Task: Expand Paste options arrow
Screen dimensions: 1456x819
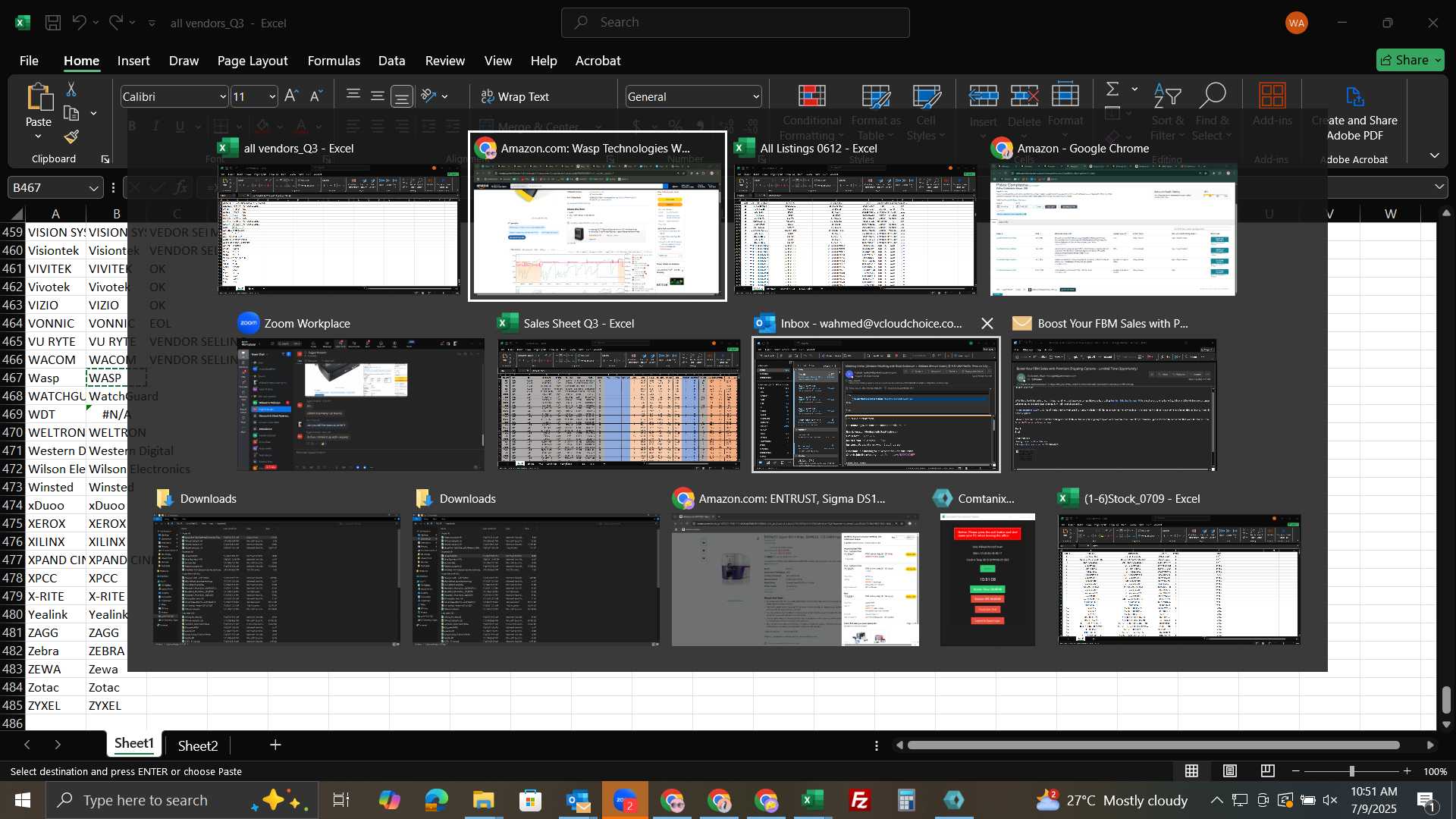Action: click(x=38, y=136)
